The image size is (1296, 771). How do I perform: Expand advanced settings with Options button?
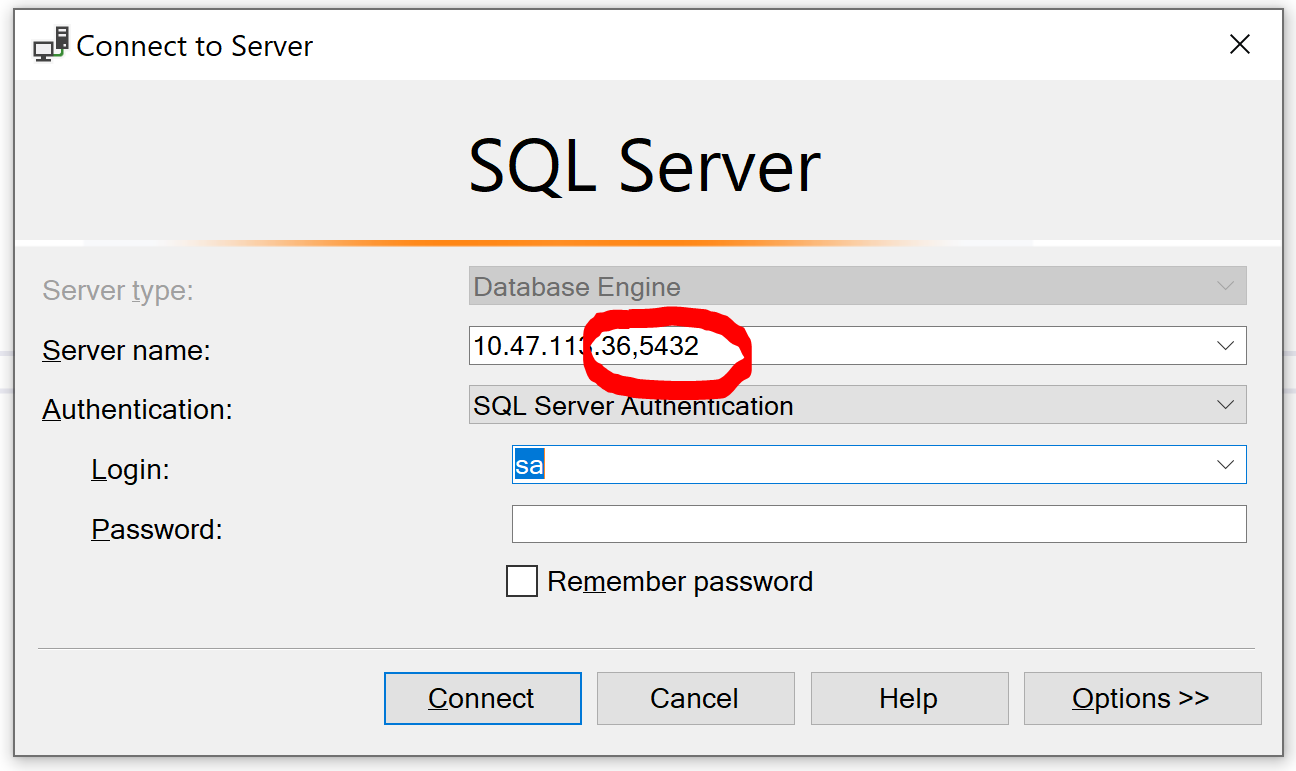pos(1141,698)
